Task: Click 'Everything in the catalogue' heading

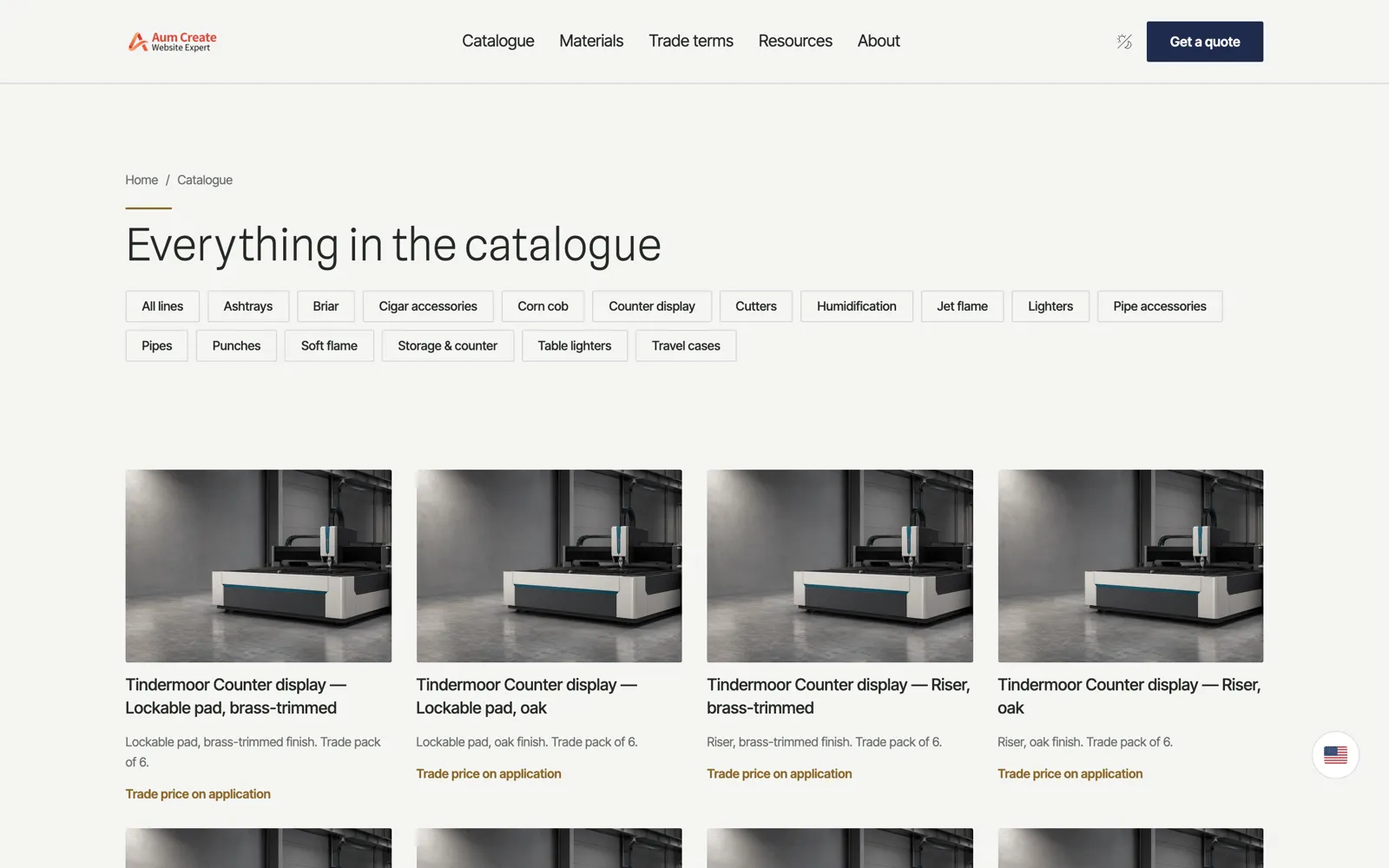Action: pyautogui.click(x=393, y=245)
